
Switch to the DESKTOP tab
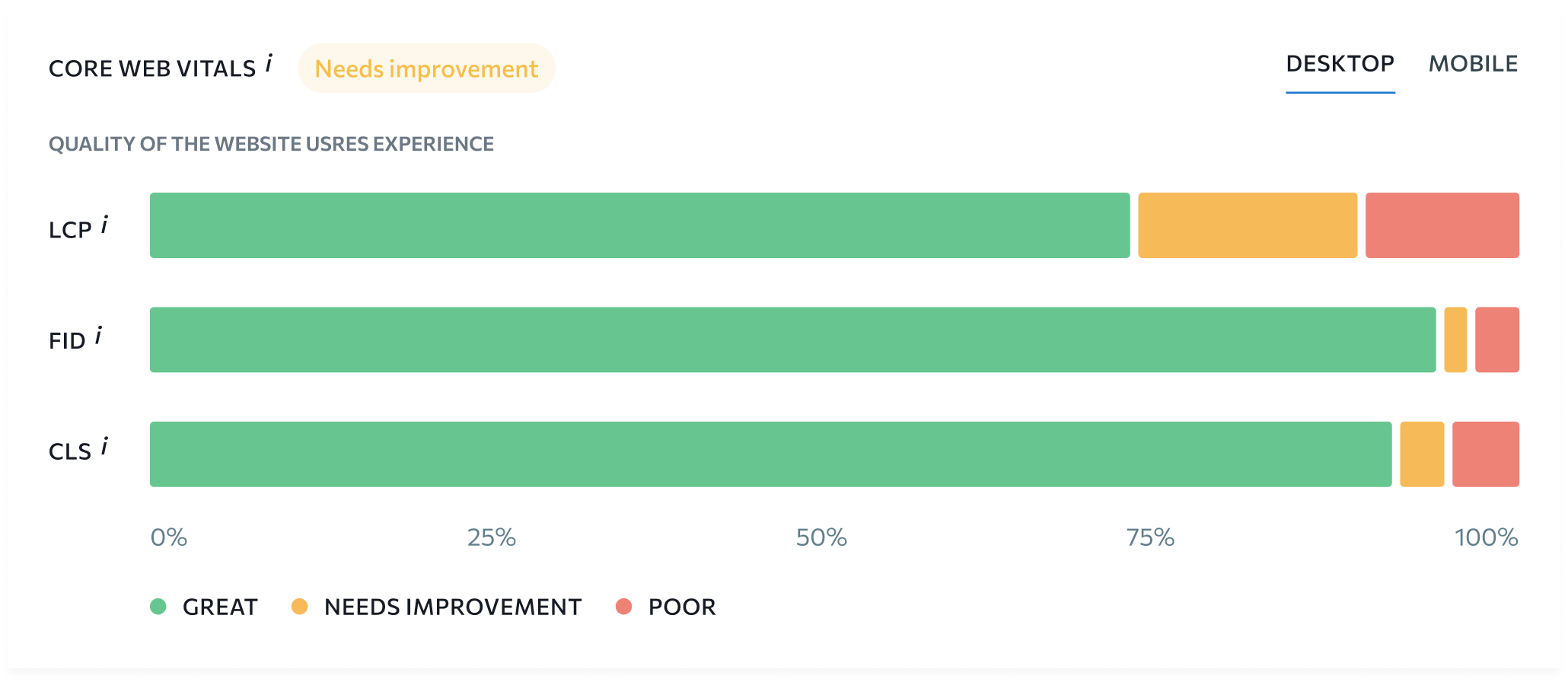(x=1340, y=64)
